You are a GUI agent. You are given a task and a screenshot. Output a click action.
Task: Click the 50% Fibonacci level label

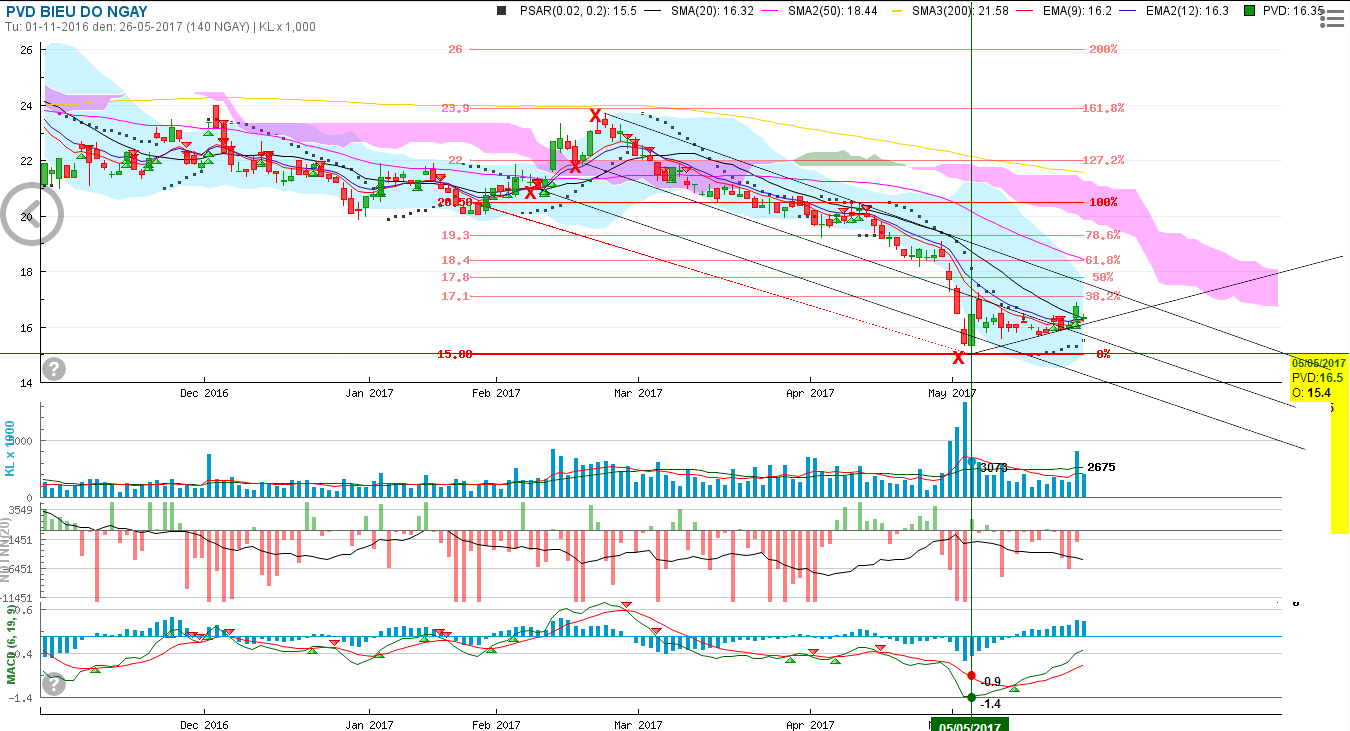(x=1103, y=277)
